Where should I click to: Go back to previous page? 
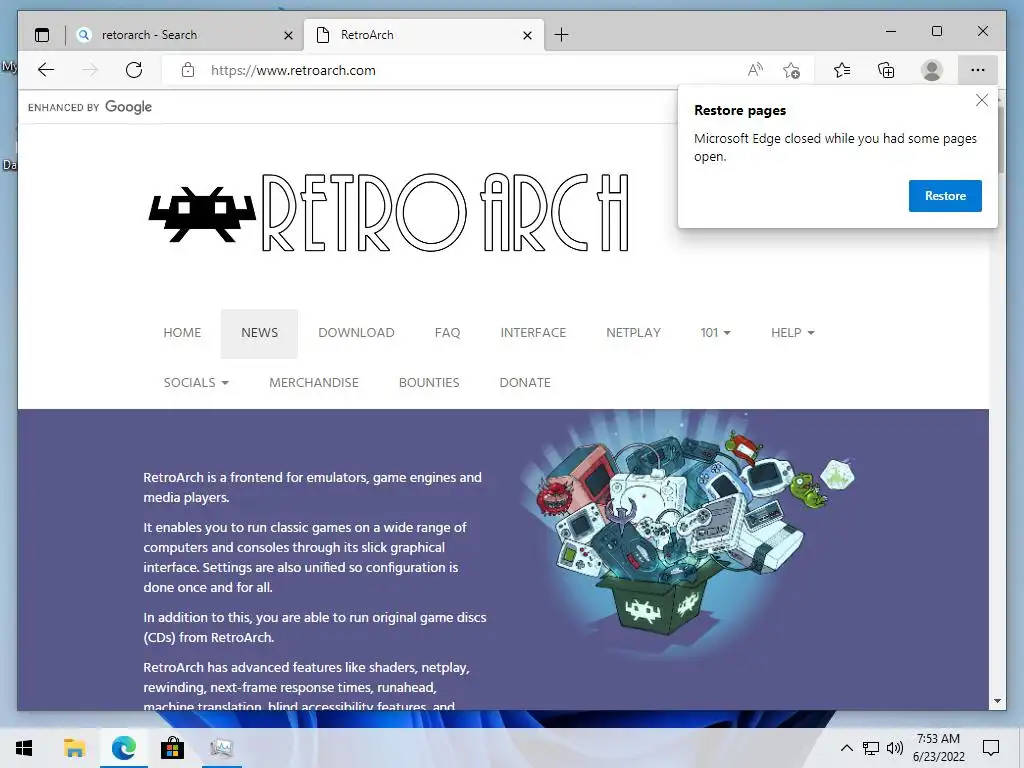(46, 70)
